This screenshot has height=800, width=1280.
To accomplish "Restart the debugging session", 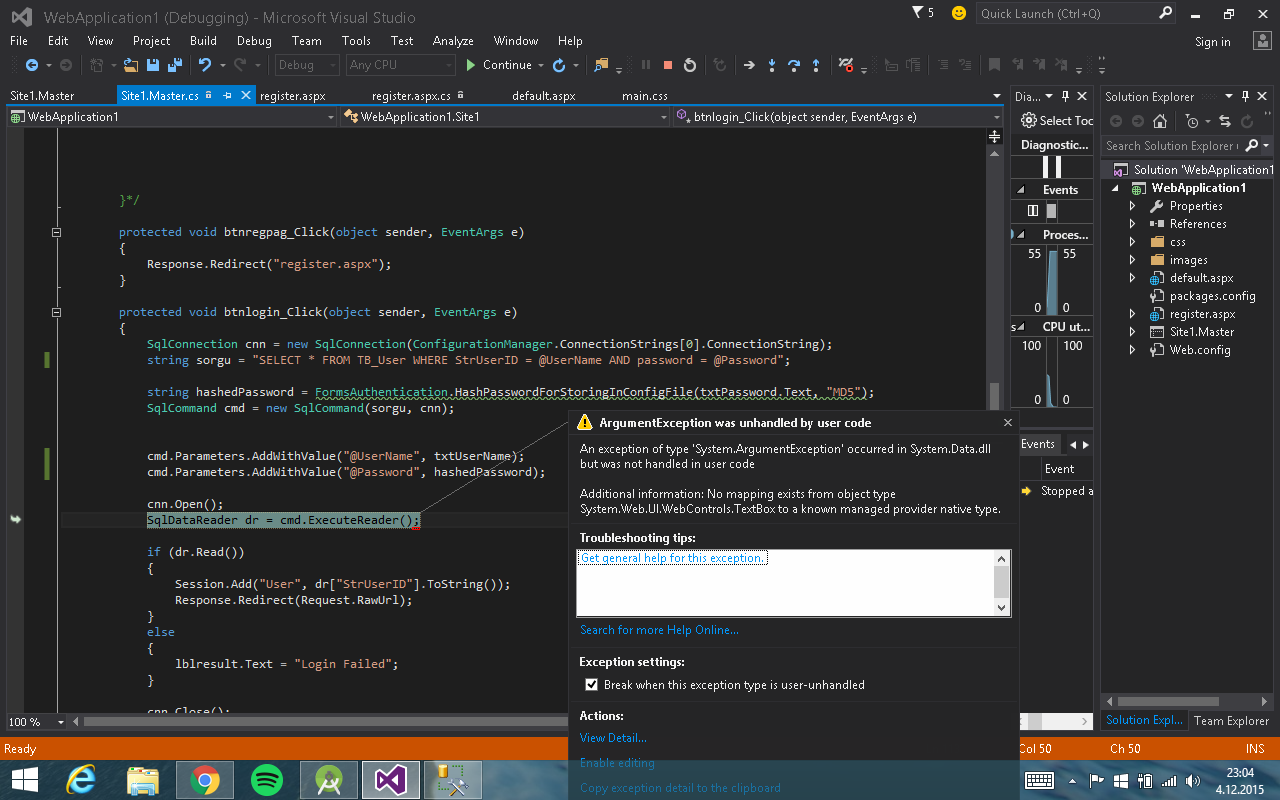I will point(689,65).
